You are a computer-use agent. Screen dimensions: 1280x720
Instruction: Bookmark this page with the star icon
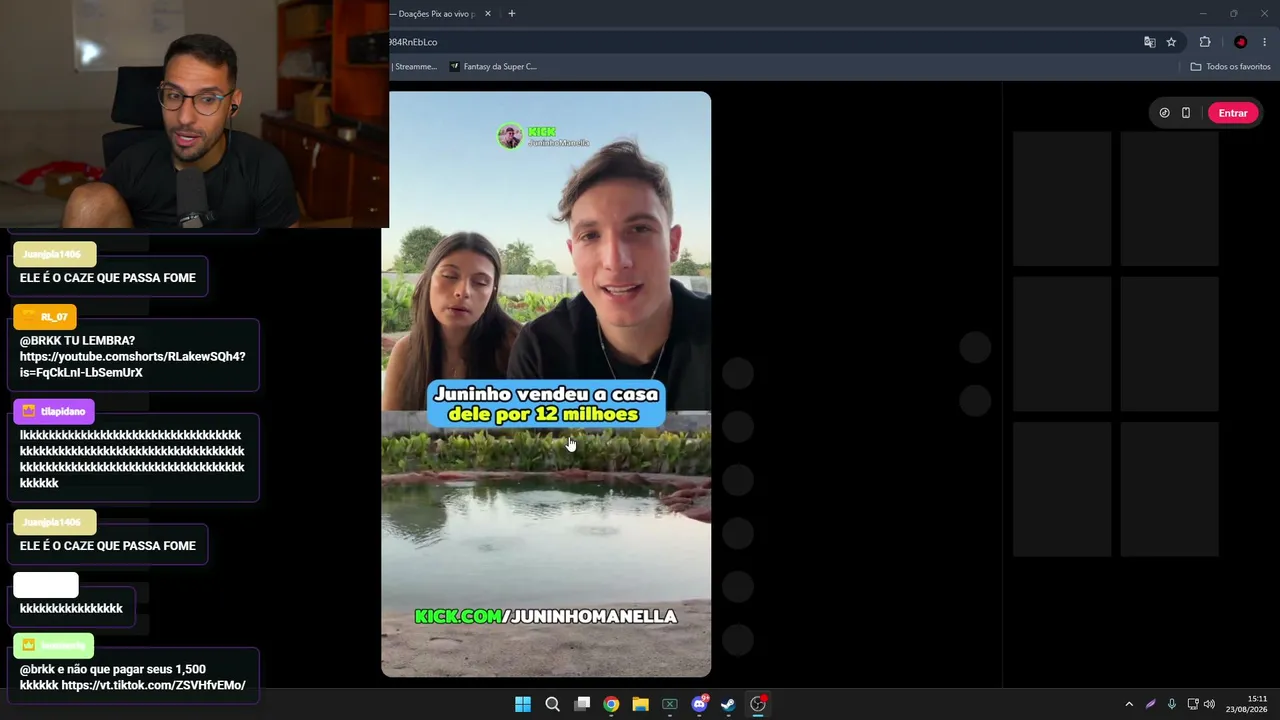pos(1171,42)
